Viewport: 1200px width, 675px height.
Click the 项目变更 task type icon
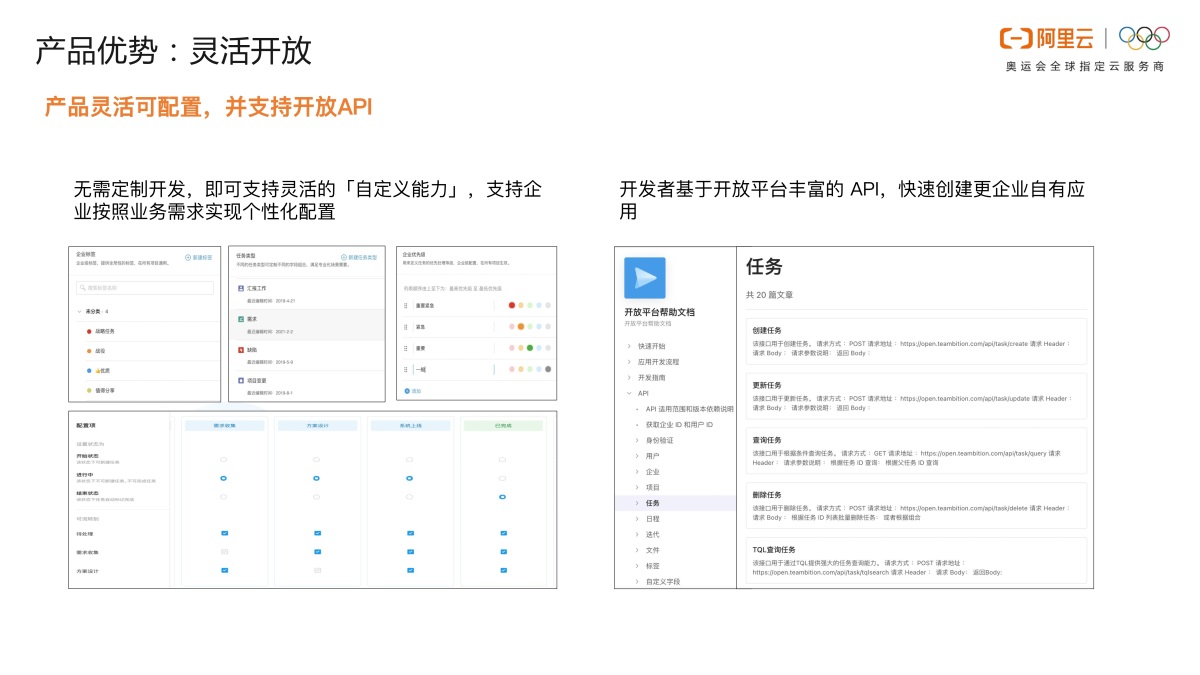coord(241,380)
